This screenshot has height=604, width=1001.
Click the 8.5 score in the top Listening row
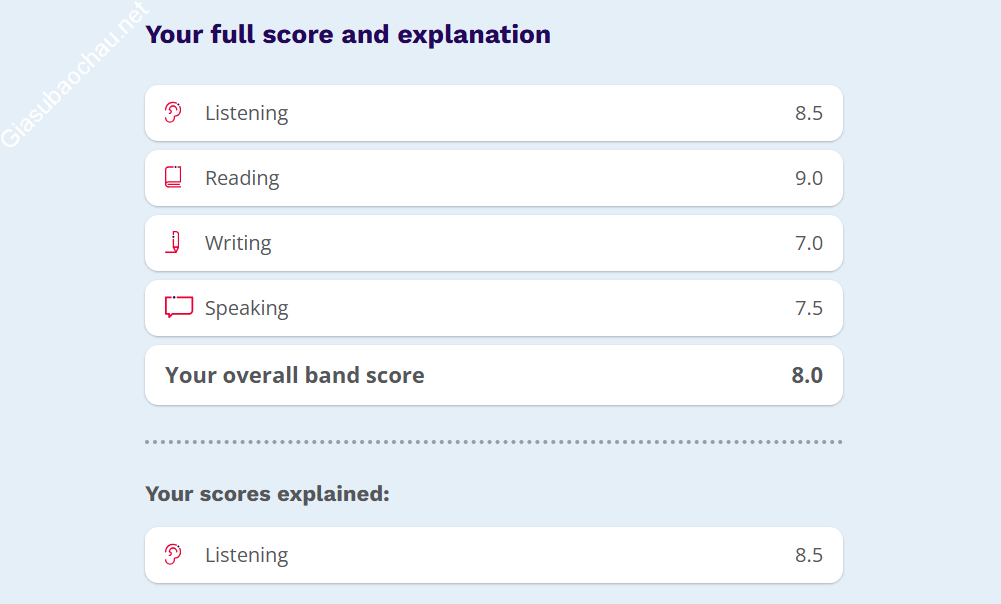coord(808,113)
